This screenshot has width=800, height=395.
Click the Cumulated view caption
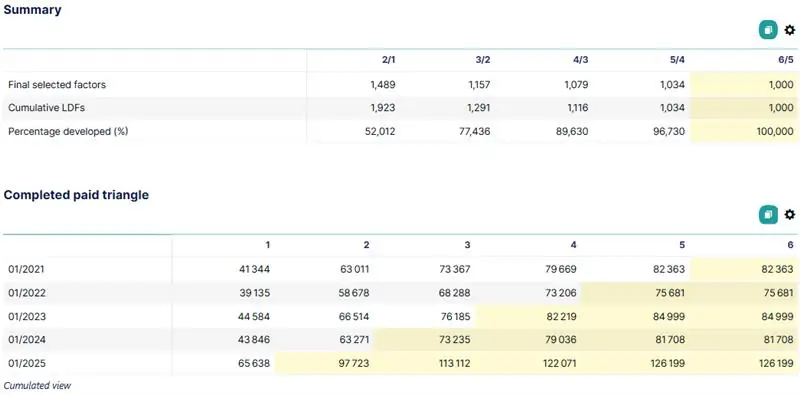point(37,385)
